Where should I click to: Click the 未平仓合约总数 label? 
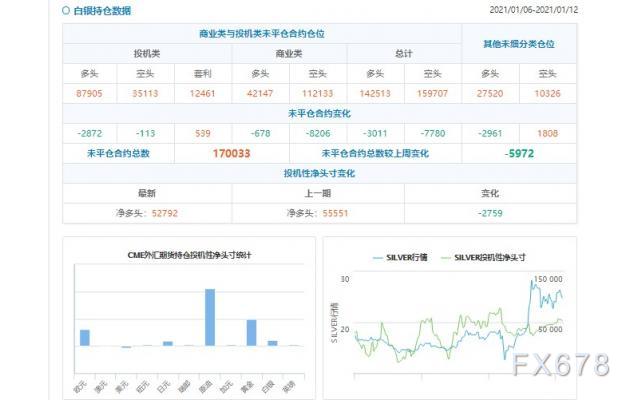[x=118, y=153]
